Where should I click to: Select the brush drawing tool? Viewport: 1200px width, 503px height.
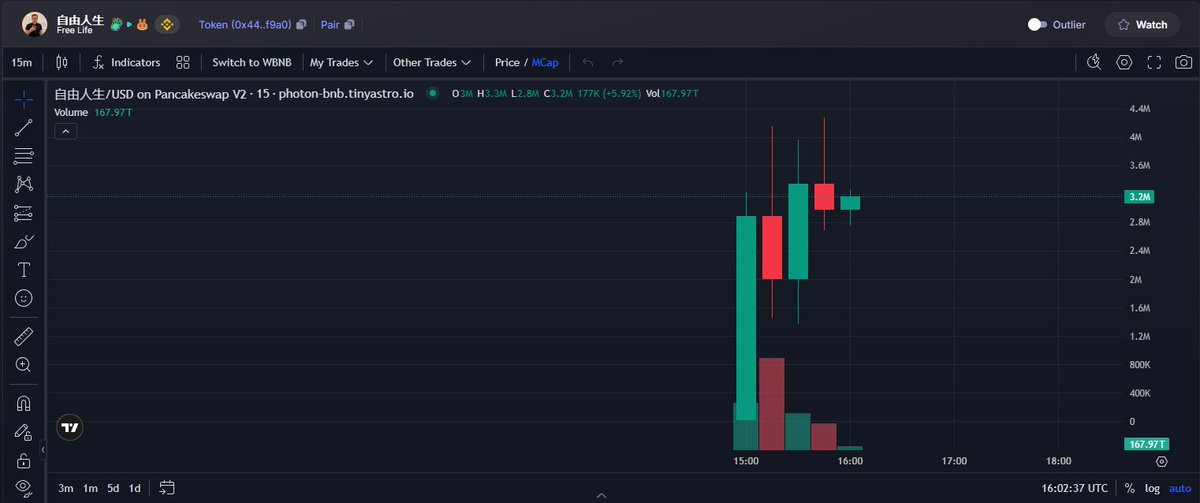point(24,242)
